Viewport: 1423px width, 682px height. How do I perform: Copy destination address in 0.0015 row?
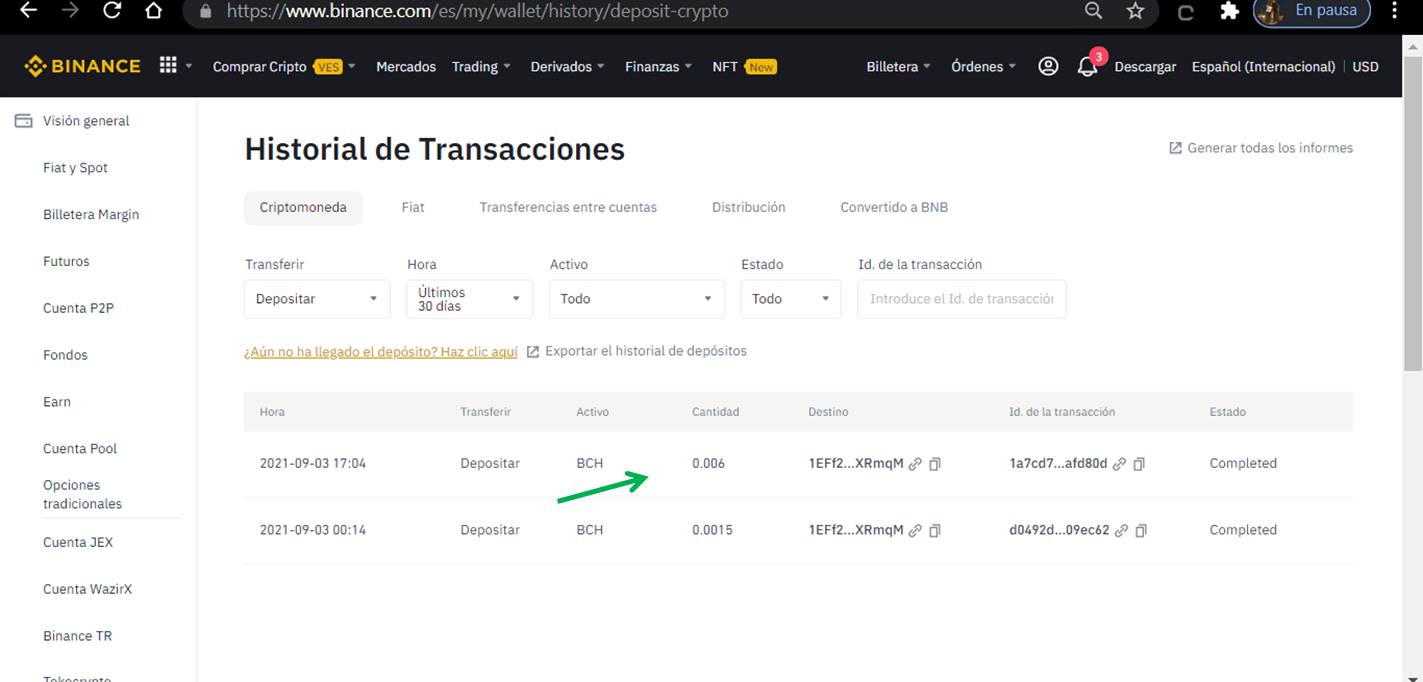click(935, 531)
